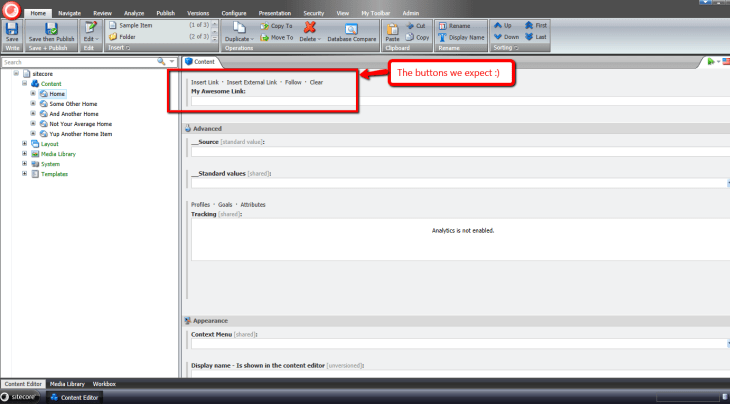Select 'Not Your Average Home' tree item
This screenshot has width=730, height=404.
coord(81,124)
